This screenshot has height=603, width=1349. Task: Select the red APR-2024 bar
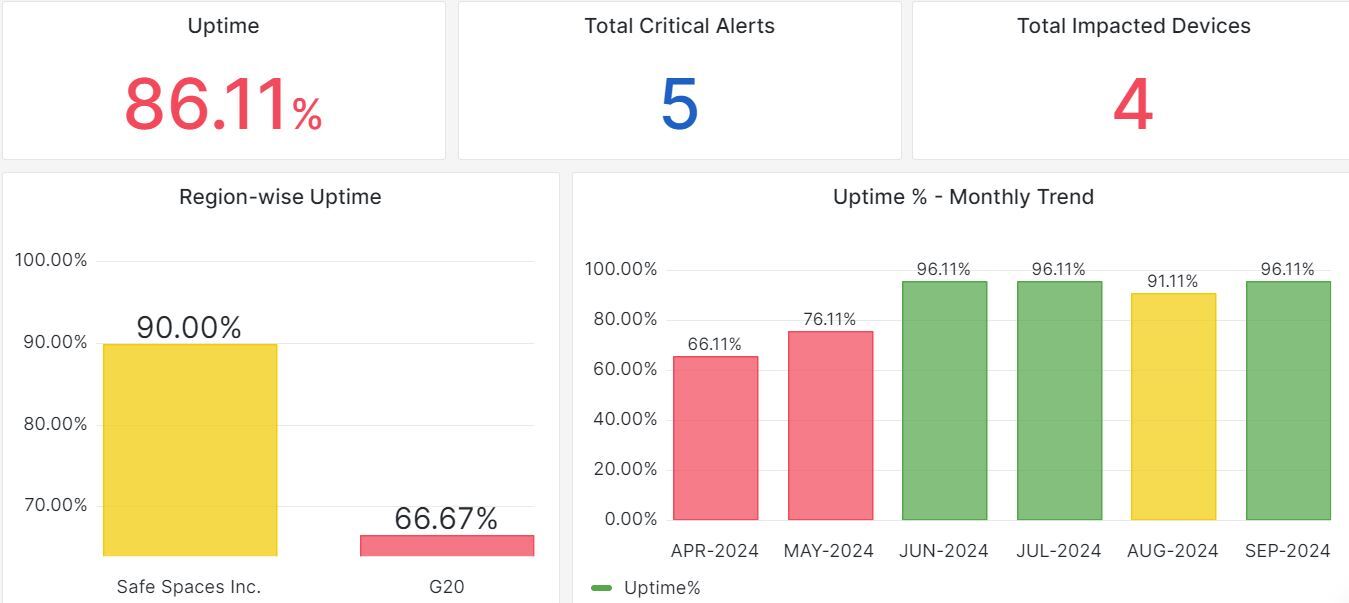[x=715, y=438]
